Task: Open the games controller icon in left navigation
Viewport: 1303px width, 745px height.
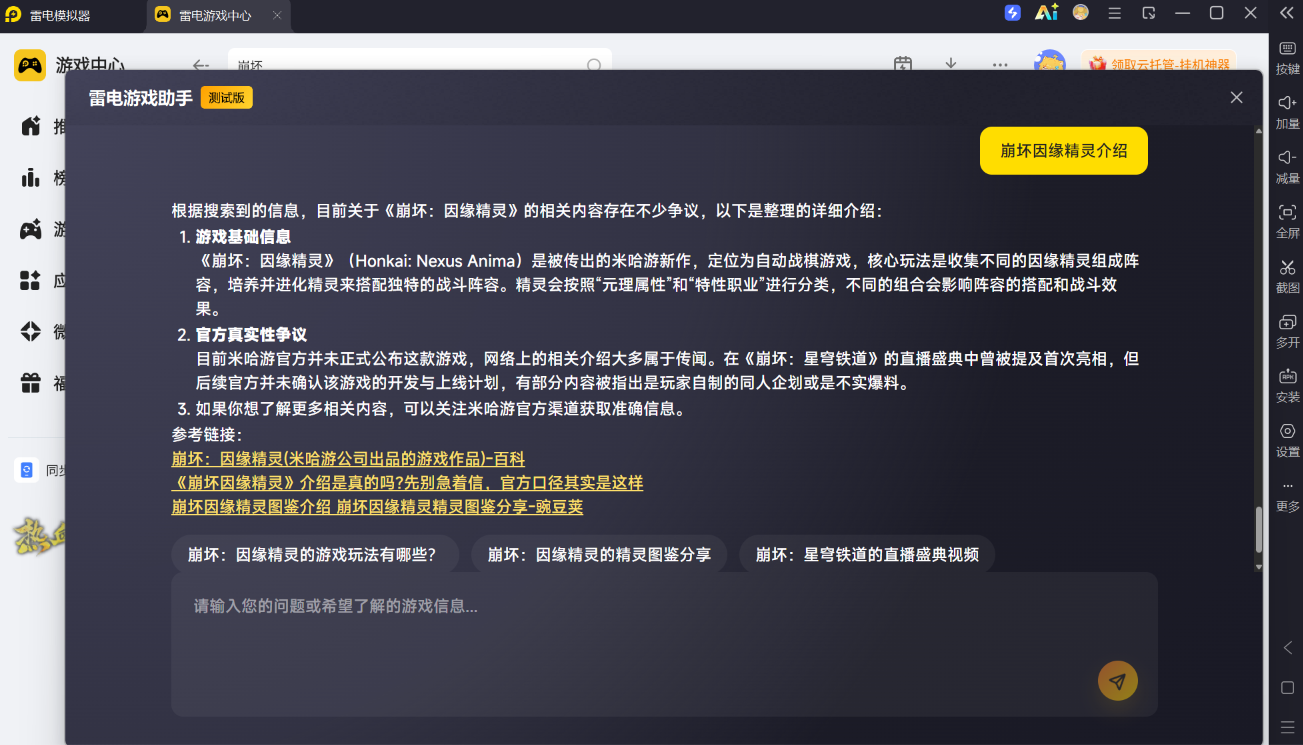Action: point(31,229)
